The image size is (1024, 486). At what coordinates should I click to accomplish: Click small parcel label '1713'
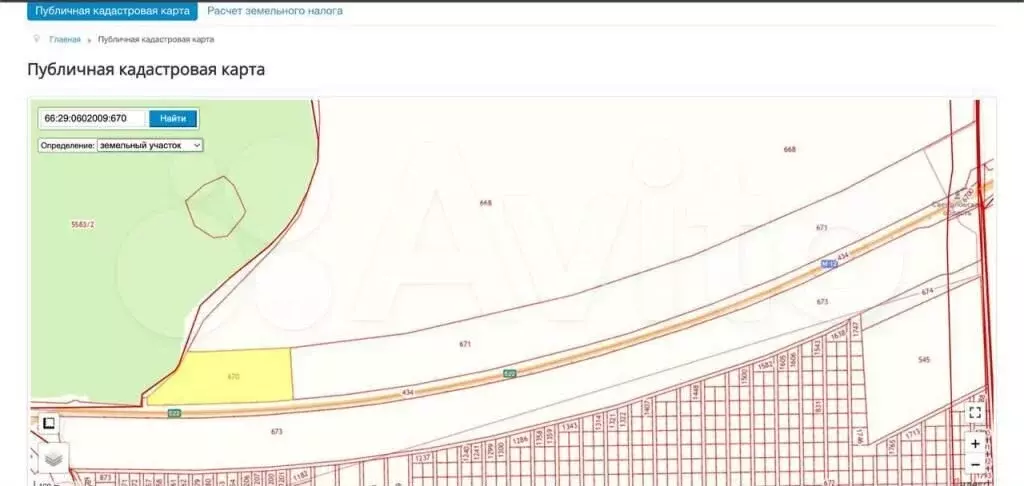(912, 432)
